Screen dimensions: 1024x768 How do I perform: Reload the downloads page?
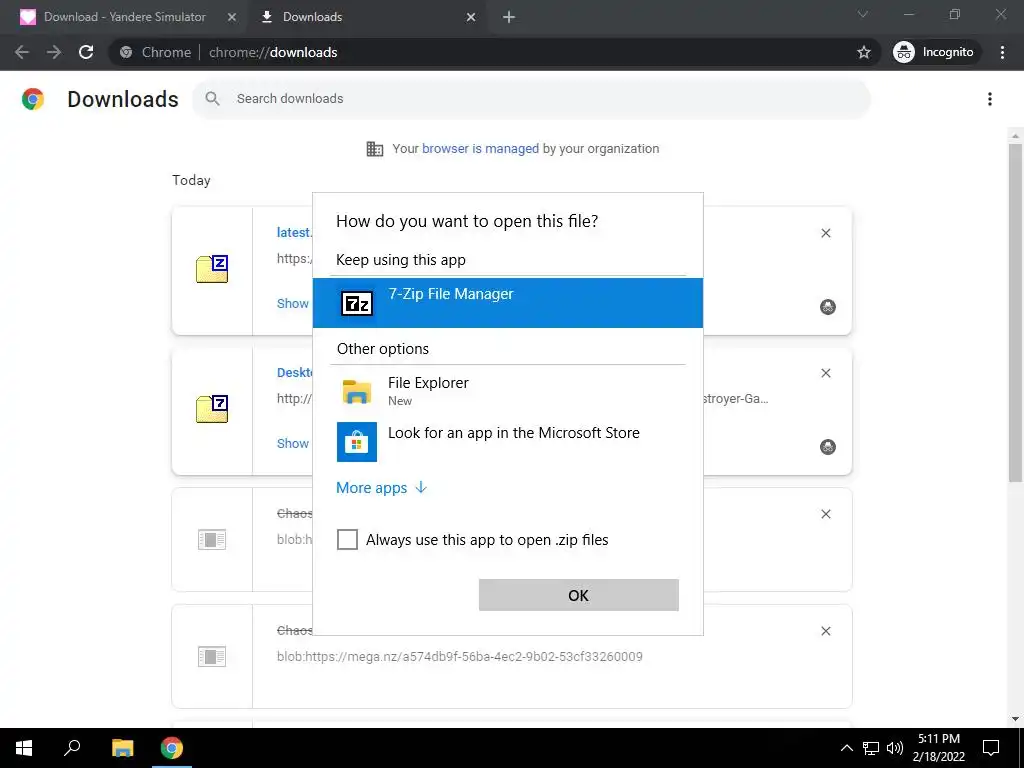[x=86, y=52]
